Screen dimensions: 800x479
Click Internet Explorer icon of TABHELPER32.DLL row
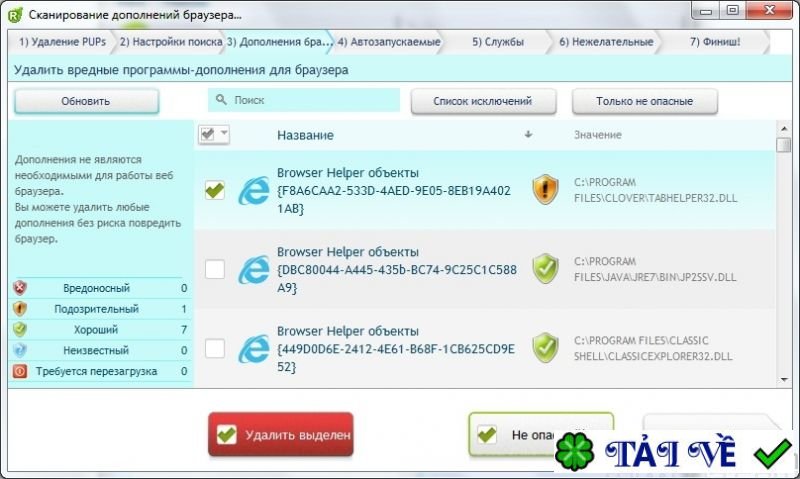pyautogui.click(x=254, y=191)
